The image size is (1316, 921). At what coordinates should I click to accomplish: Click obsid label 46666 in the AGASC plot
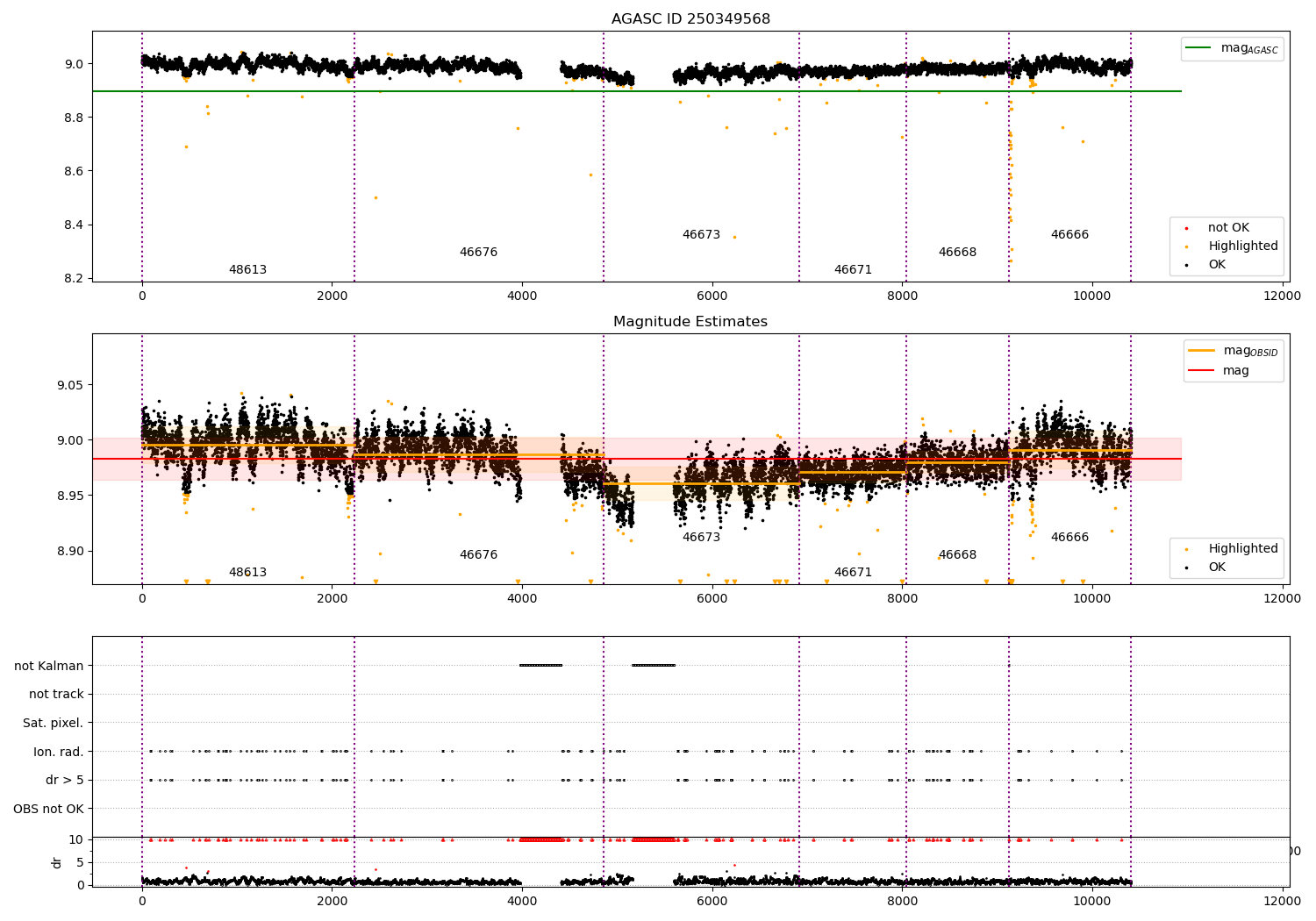[1069, 235]
